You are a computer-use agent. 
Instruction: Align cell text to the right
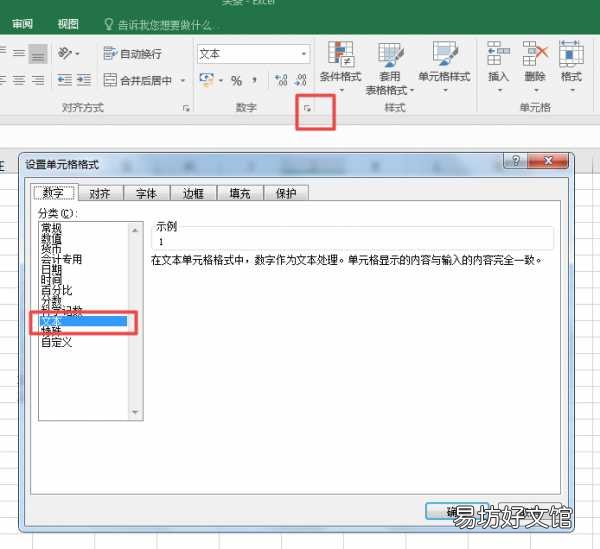pyautogui.click(x=38, y=80)
